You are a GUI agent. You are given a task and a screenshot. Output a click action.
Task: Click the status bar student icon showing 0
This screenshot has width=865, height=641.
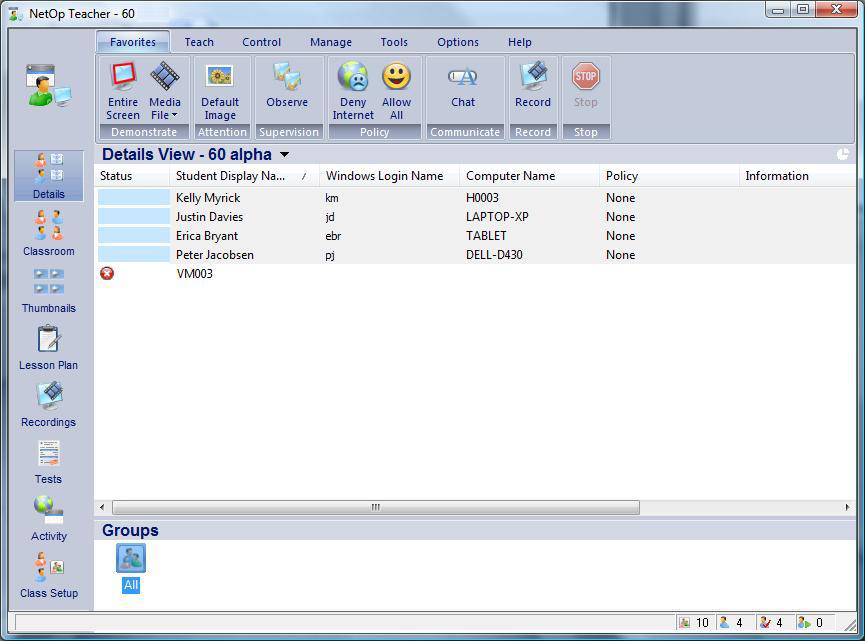point(804,623)
